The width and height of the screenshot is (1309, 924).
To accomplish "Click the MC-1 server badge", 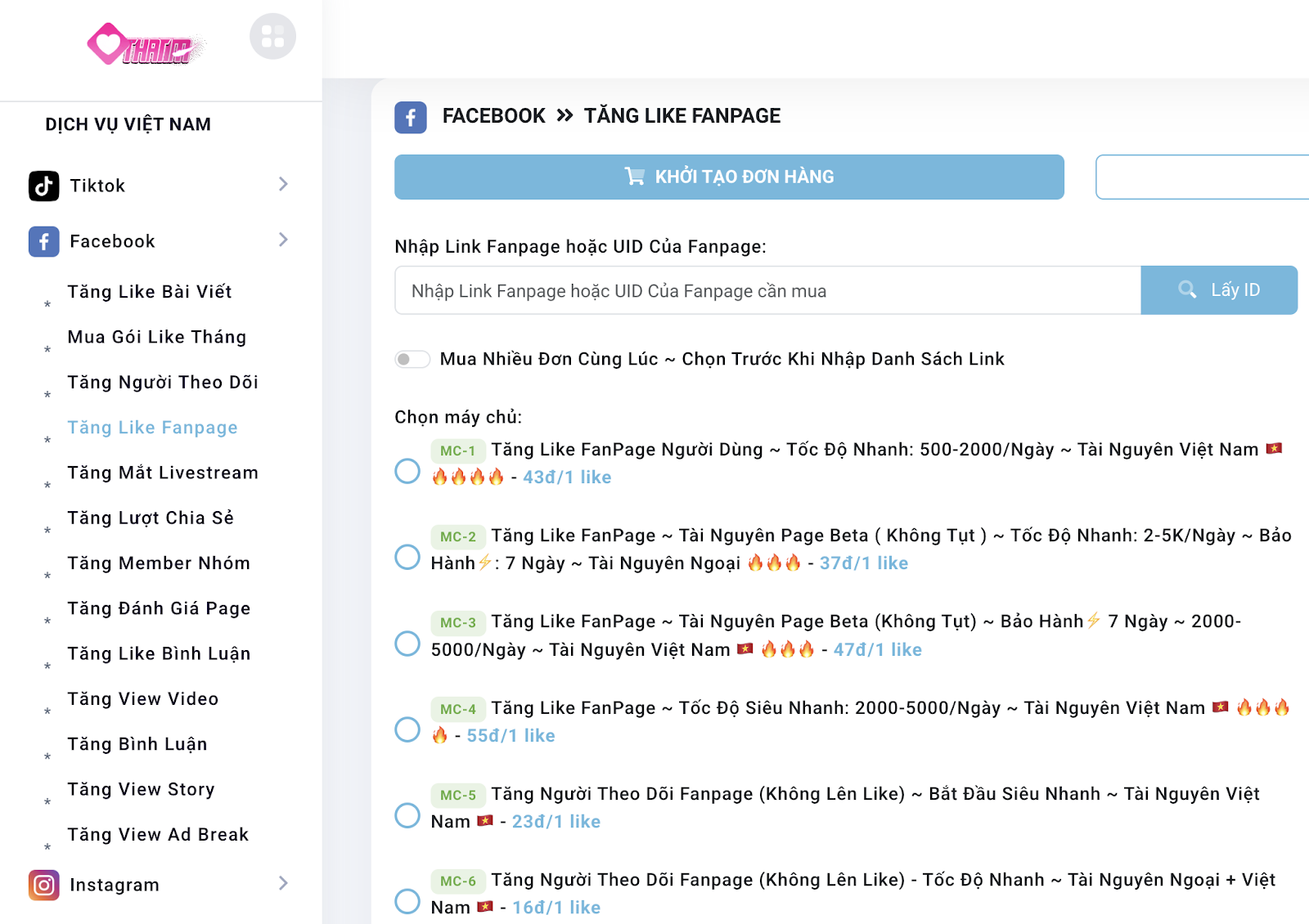I will [x=458, y=451].
